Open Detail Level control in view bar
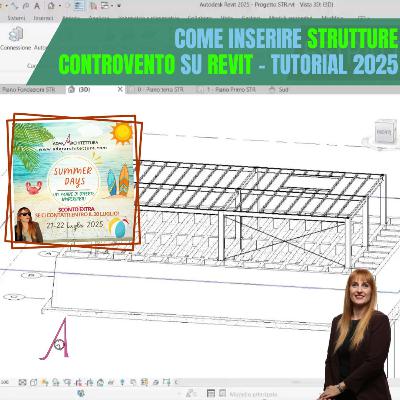Image resolution: width=400 pixels, height=400 pixels. coord(22,382)
